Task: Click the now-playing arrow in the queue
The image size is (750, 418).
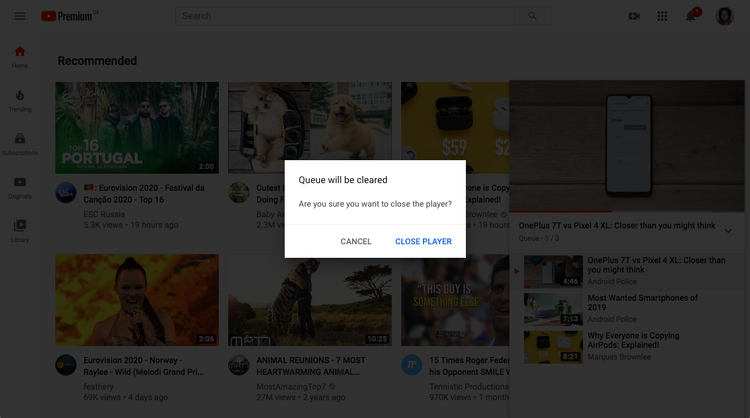Action: point(517,271)
